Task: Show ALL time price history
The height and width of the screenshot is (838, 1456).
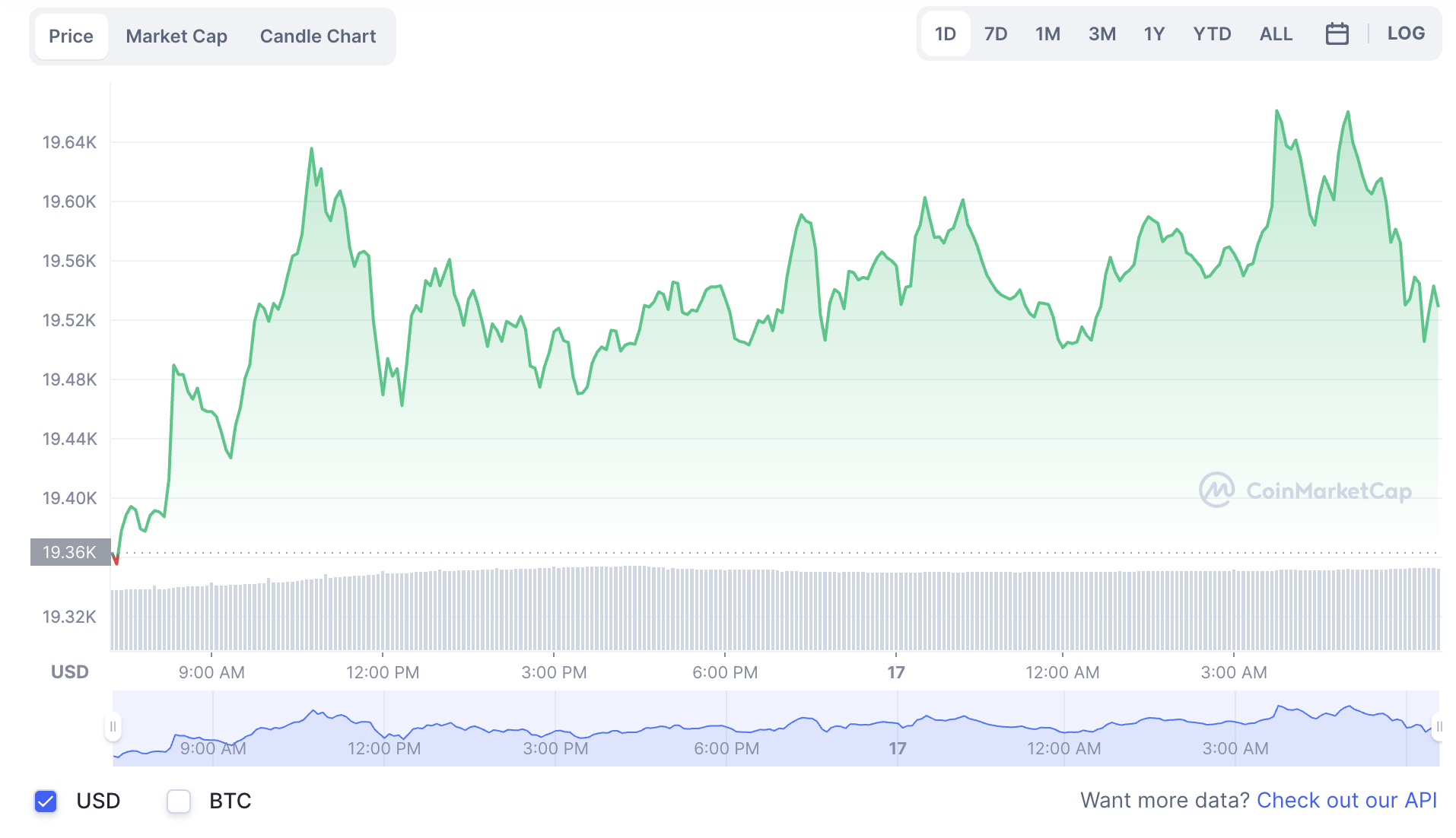Action: click(1276, 34)
